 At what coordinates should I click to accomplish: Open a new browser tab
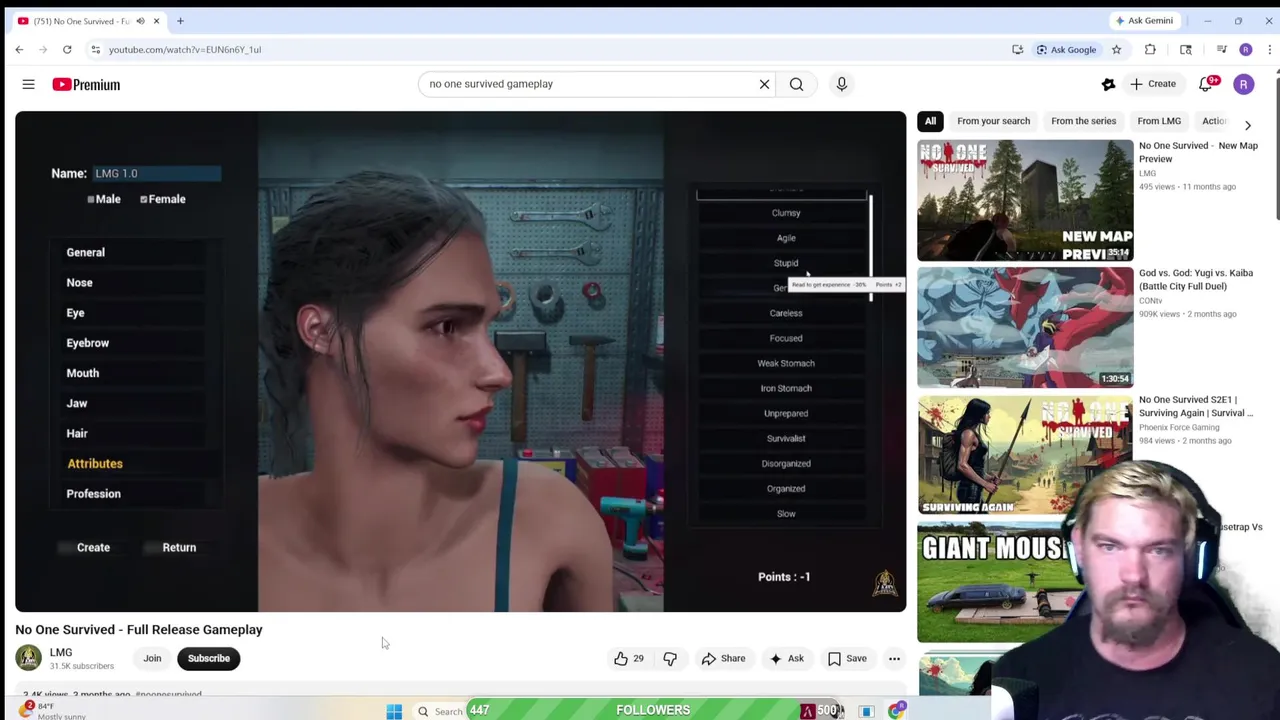click(x=180, y=21)
